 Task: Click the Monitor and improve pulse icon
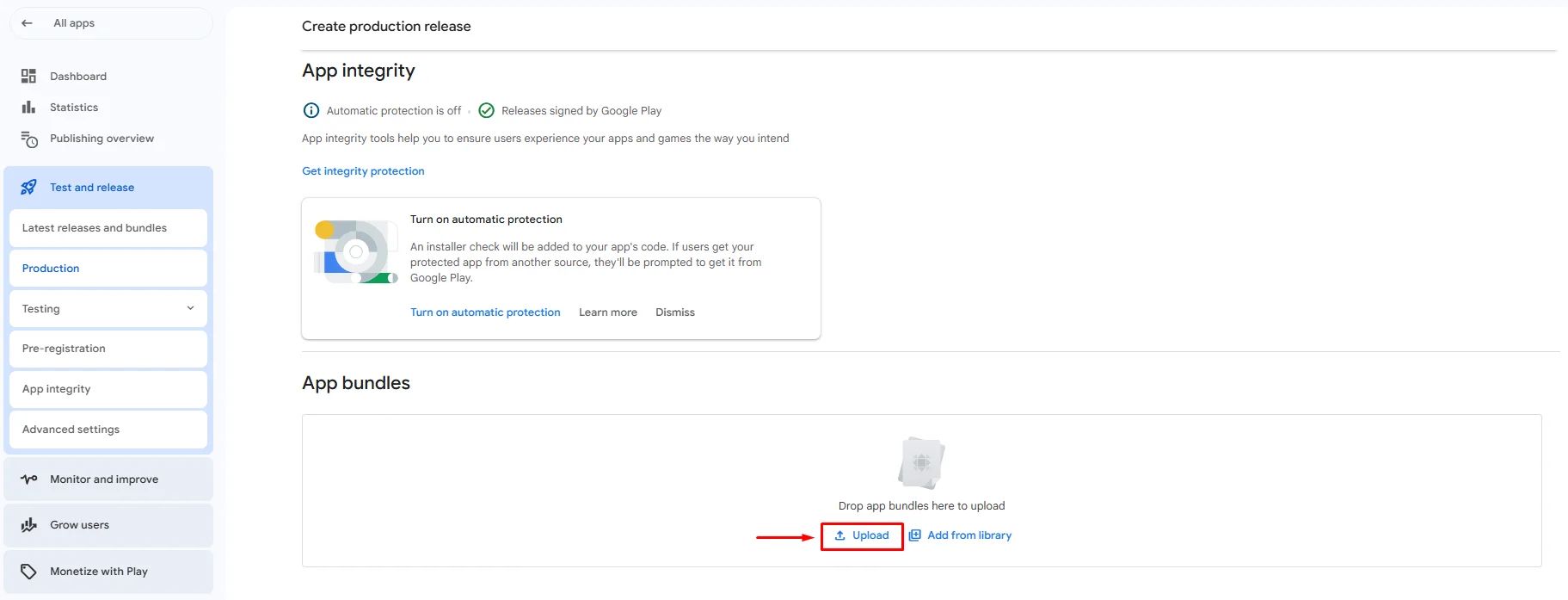29,479
